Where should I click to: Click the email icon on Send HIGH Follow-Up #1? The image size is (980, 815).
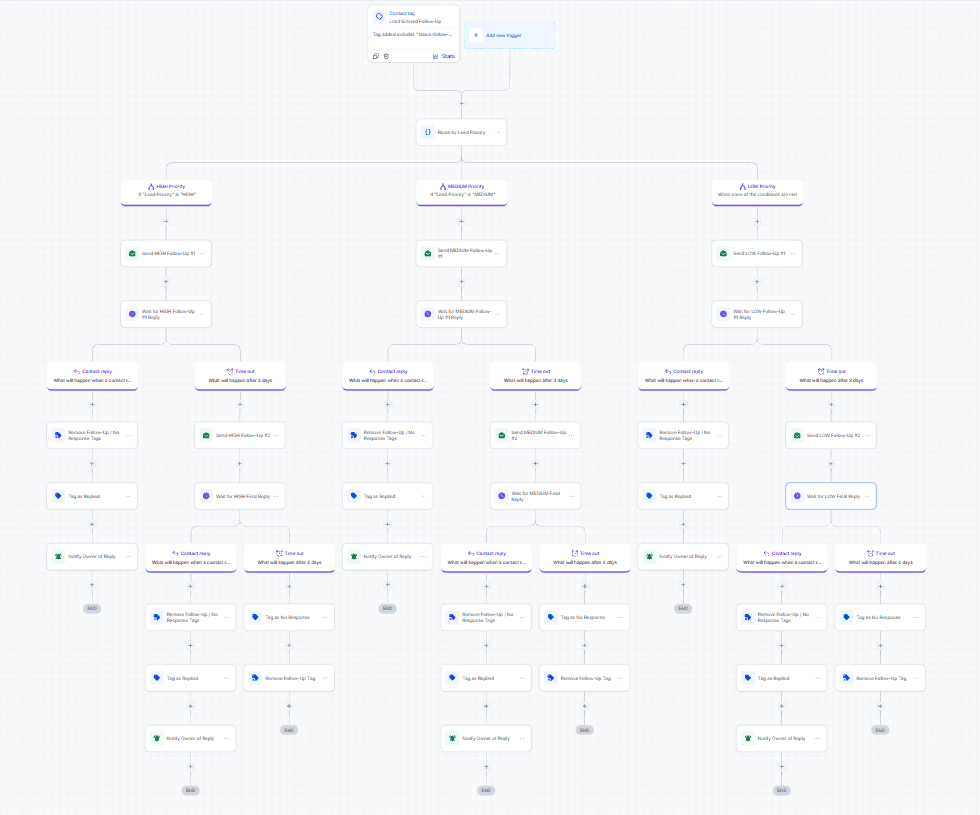click(132, 253)
